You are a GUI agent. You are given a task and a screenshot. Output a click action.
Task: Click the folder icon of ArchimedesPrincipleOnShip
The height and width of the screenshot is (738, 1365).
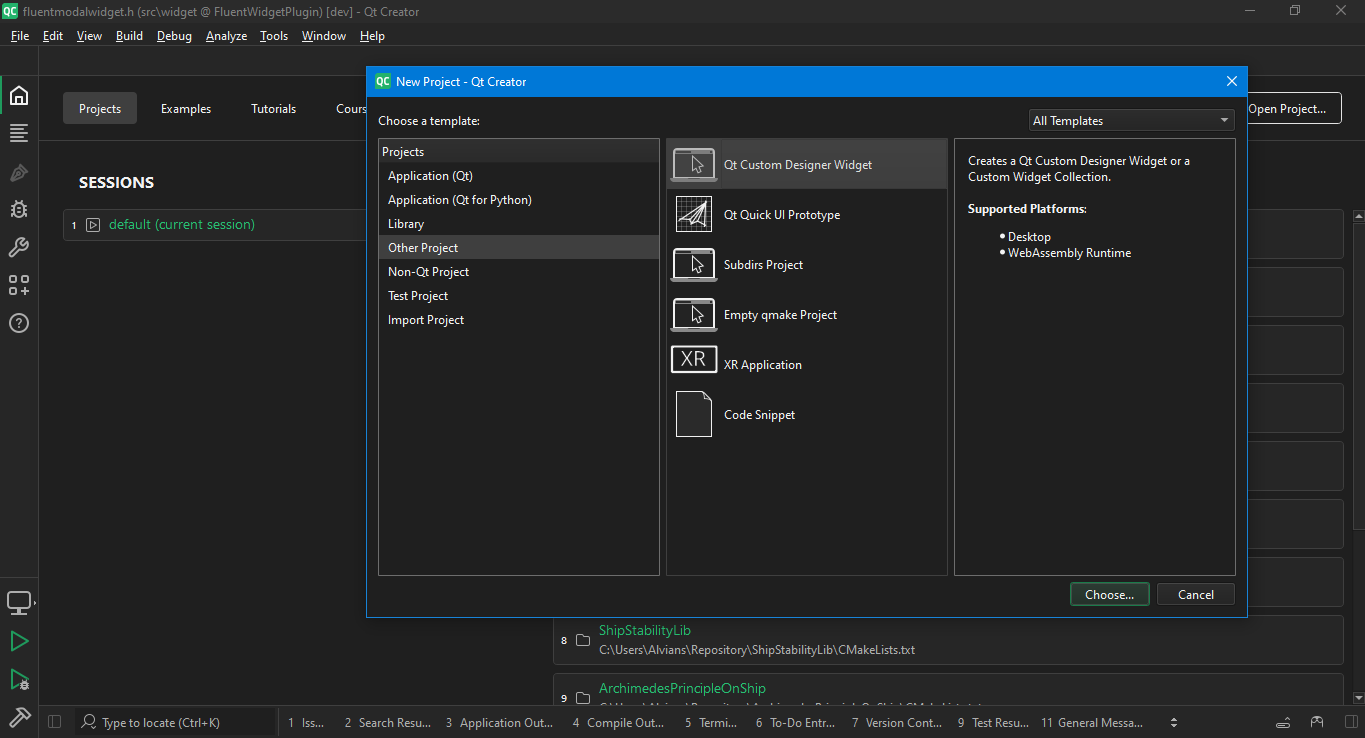pyautogui.click(x=583, y=698)
